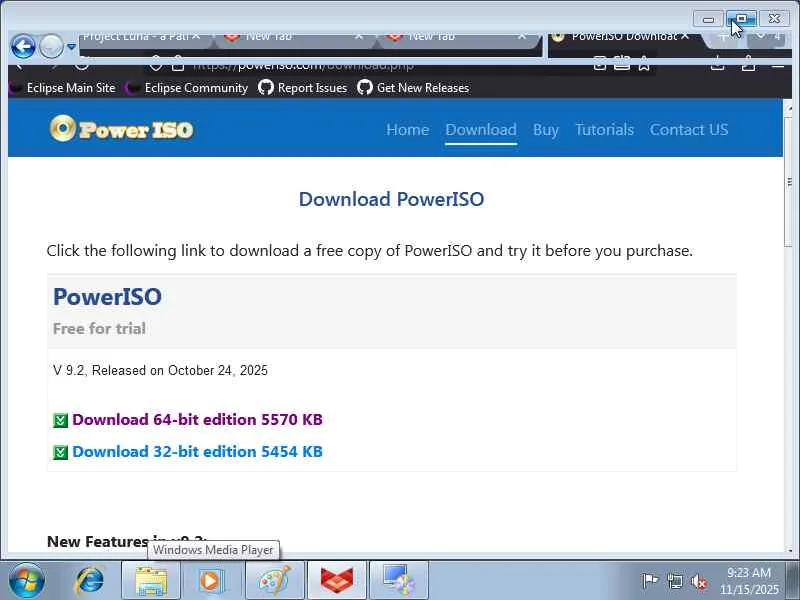
Task: Click the page's vertical scrollbar thumb
Action: [789, 182]
